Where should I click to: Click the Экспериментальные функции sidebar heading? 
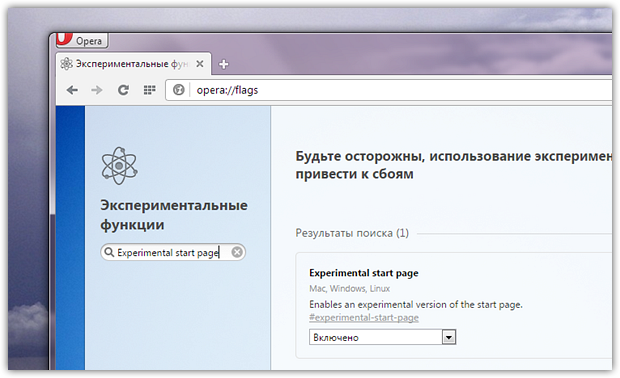coord(174,215)
